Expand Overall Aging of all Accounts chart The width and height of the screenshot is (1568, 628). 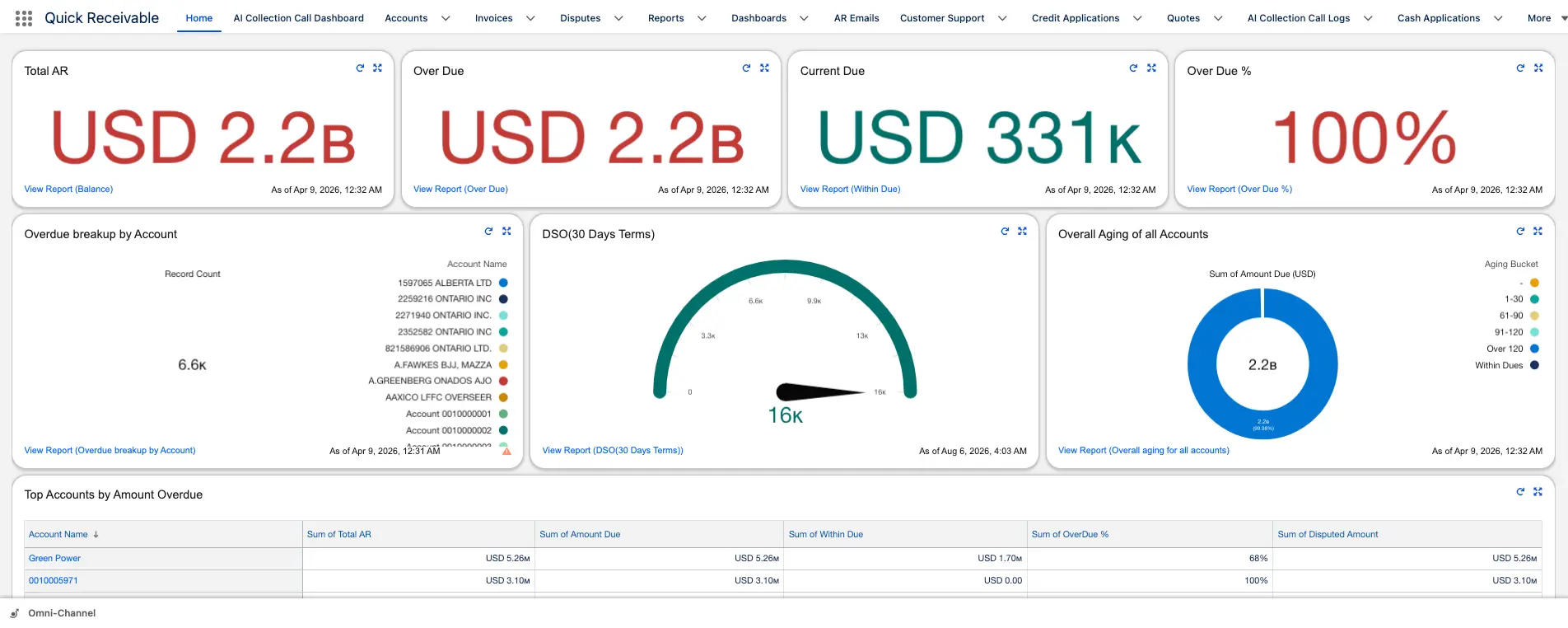[x=1538, y=232]
